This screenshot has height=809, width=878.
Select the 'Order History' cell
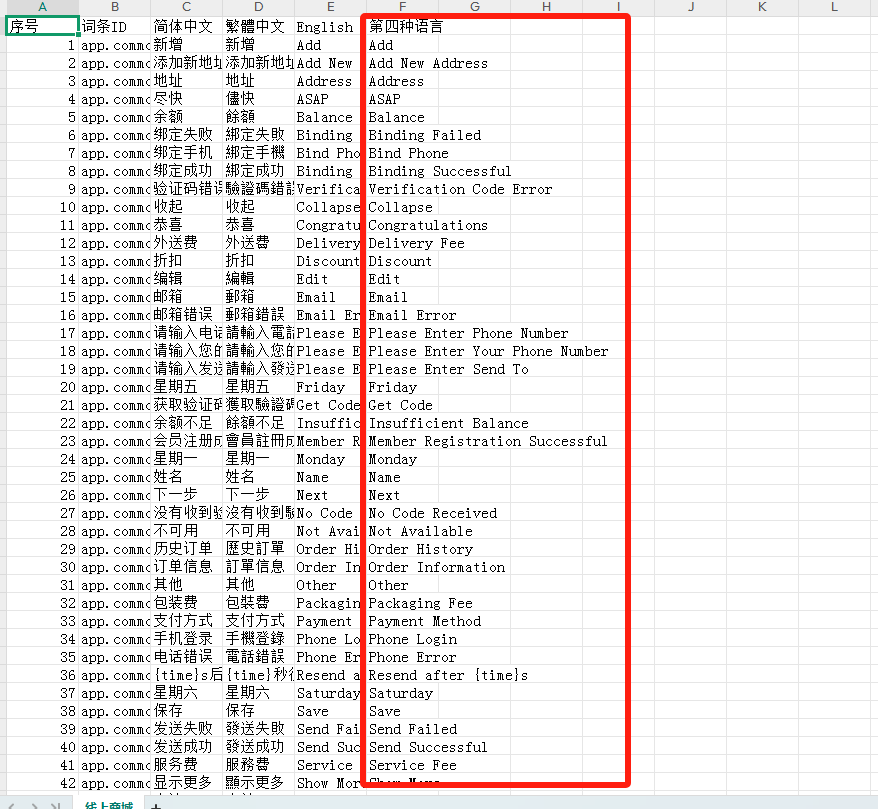point(402,549)
